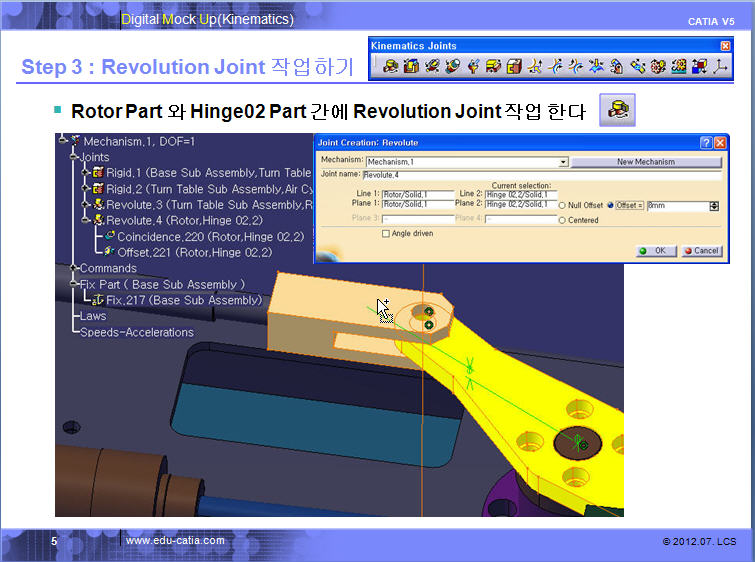The width and height of the screenshot is (755, 562).
Task: Select the Prismatic Joint toolbar icon
Action: 410,67
